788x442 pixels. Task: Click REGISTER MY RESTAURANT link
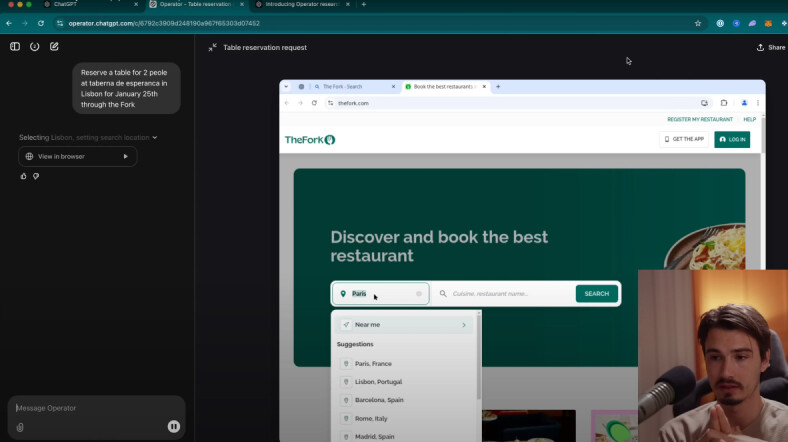[x=700, y=120]
